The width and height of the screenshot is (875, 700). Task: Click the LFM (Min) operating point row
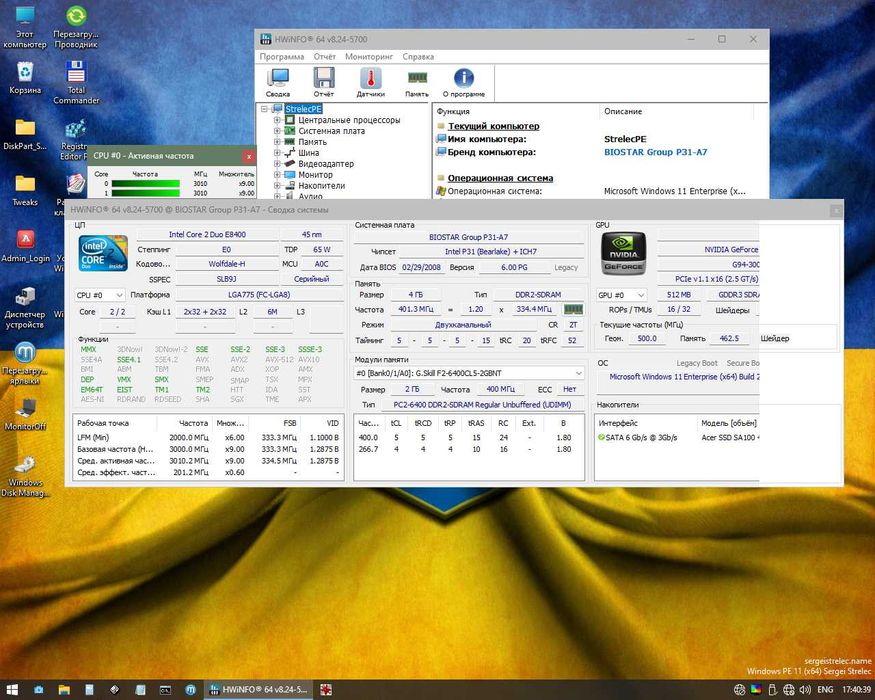coord(208,438)
